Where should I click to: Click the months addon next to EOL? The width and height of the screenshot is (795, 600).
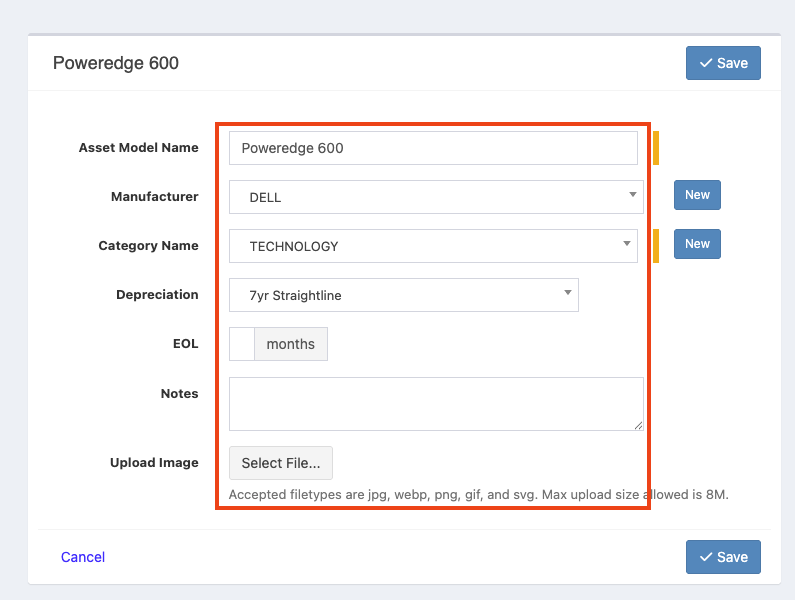point(290,344)
